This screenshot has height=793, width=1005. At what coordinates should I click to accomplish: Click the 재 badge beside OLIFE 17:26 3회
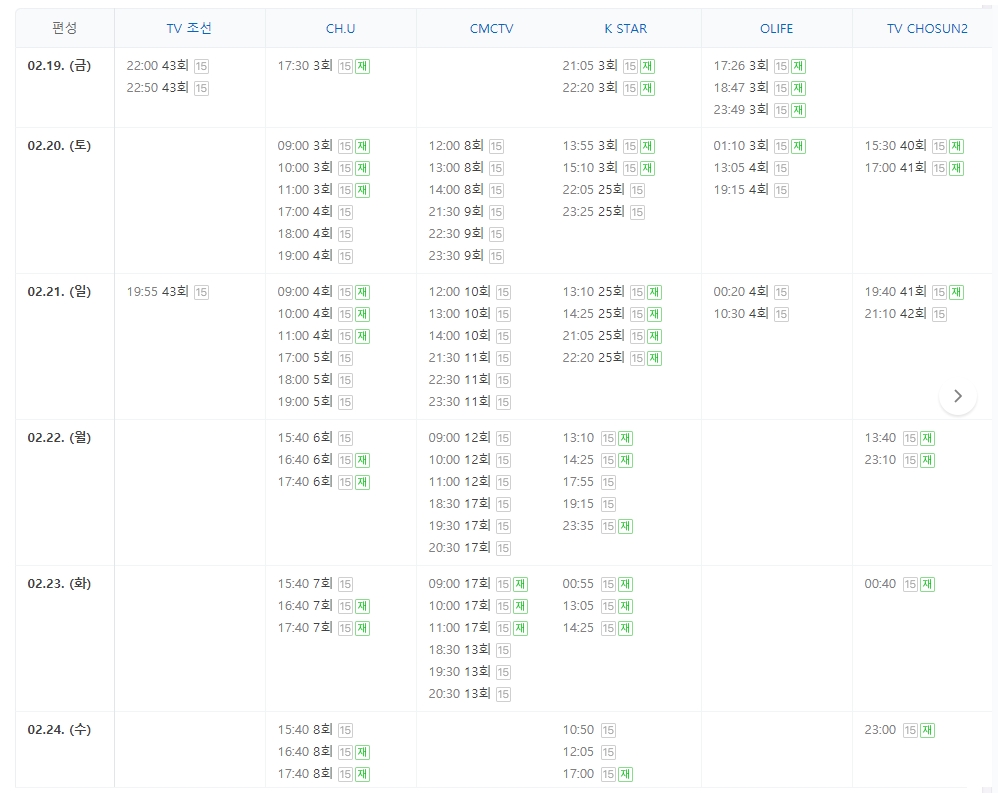[x=798, y=66]
